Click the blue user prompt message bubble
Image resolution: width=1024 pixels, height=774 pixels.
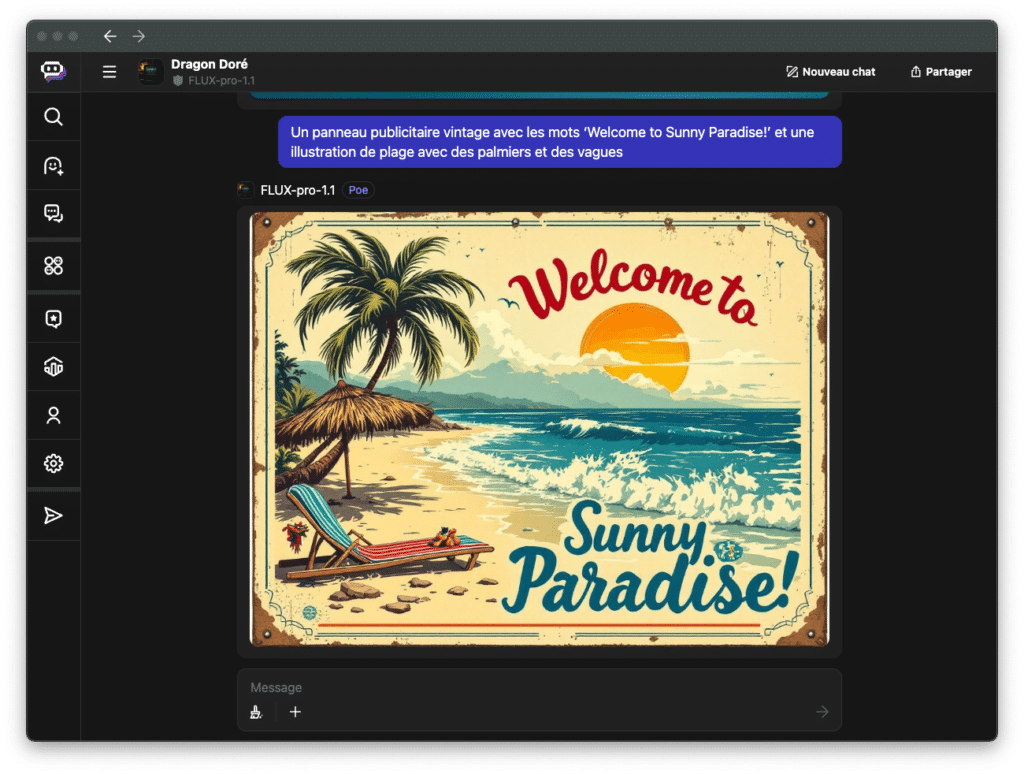click(x=560, y=142)
